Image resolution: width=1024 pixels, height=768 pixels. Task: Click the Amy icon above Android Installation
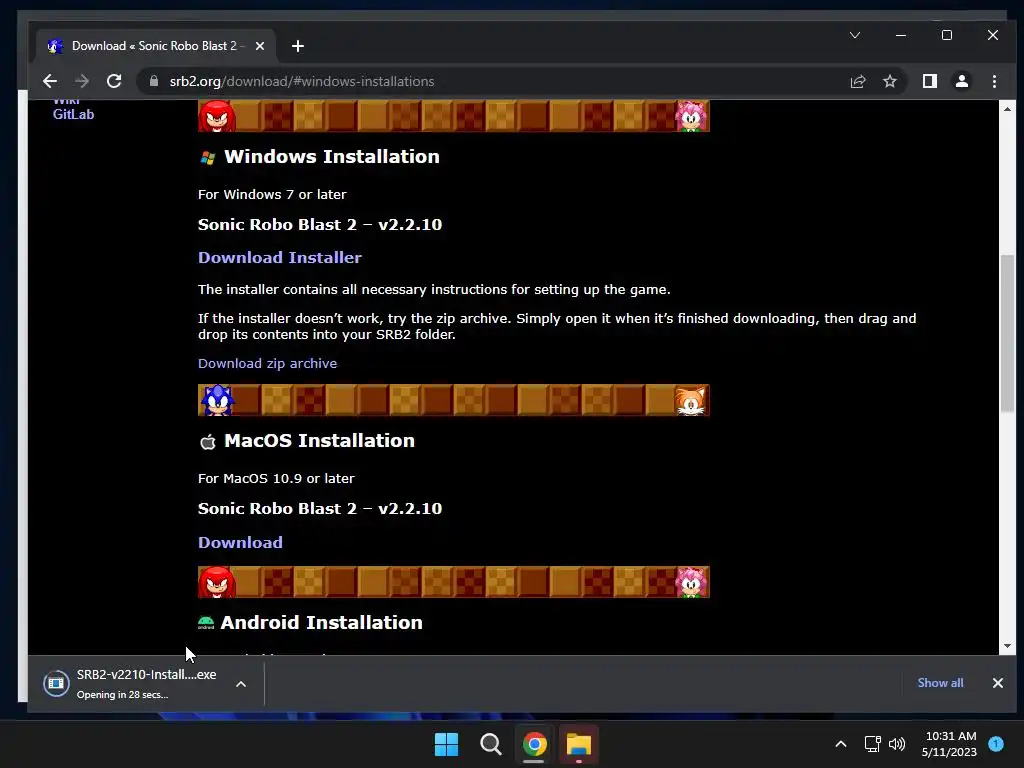click(691, 582)
